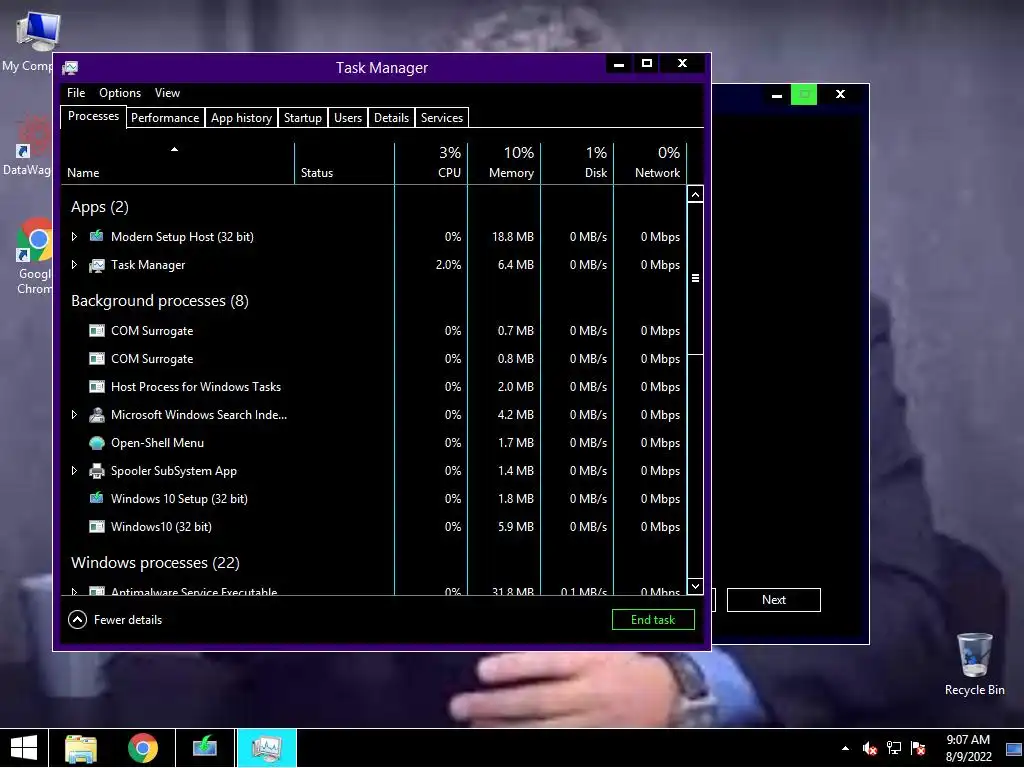1024x768 pixels.
Task: Click the End task button
Action: tap(653, 620)
